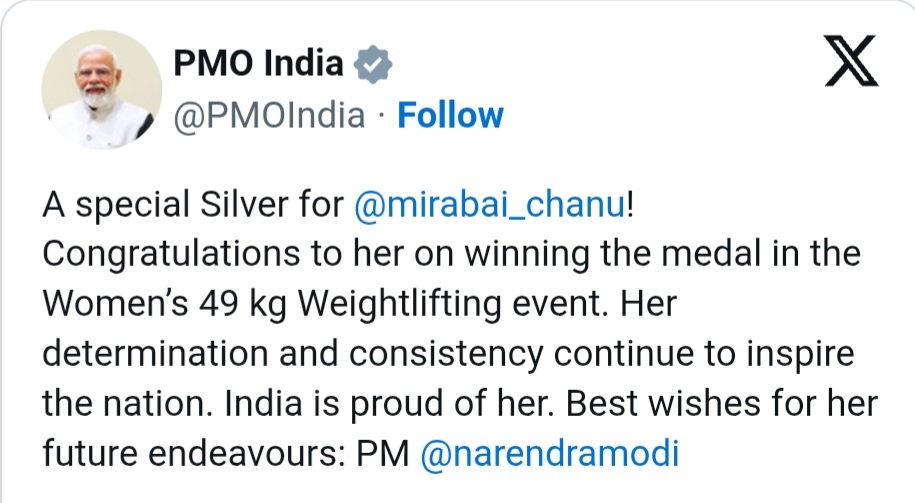Follow the PMO India account
The height and width of the screenshot is (503, 915).
coord(450,115)
